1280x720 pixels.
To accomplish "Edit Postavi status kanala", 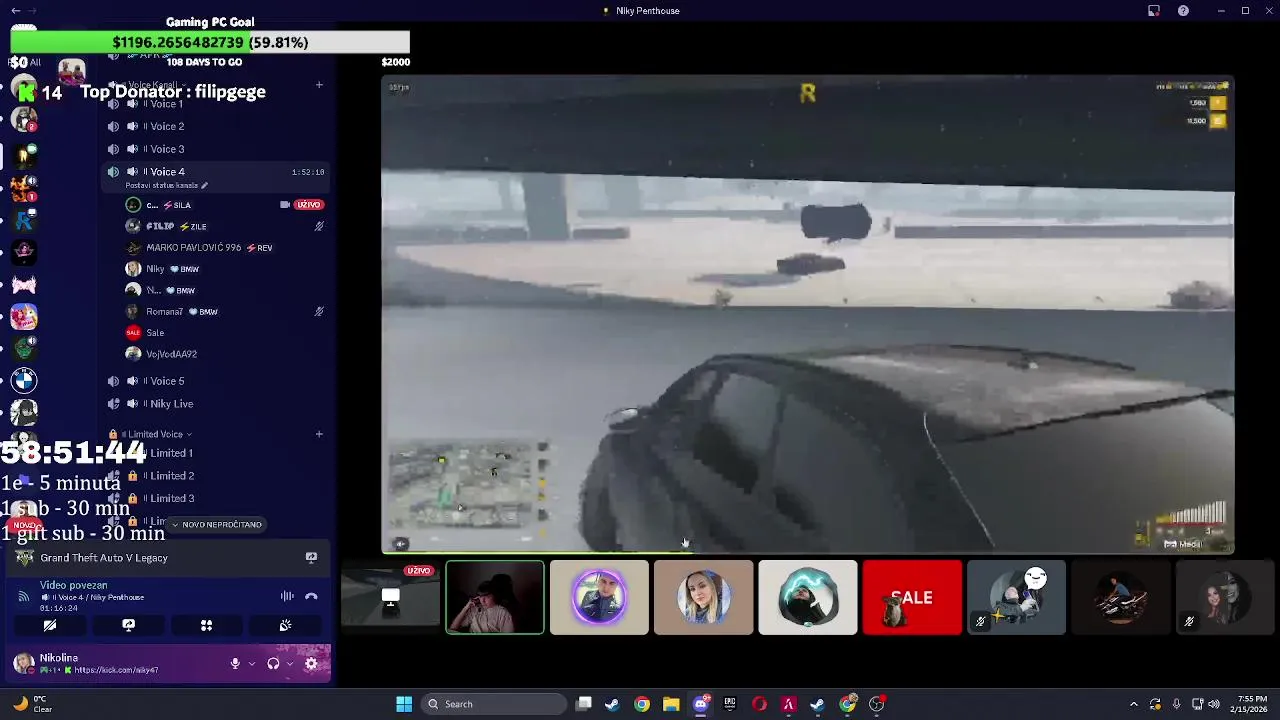I will (x=166, y=186).
